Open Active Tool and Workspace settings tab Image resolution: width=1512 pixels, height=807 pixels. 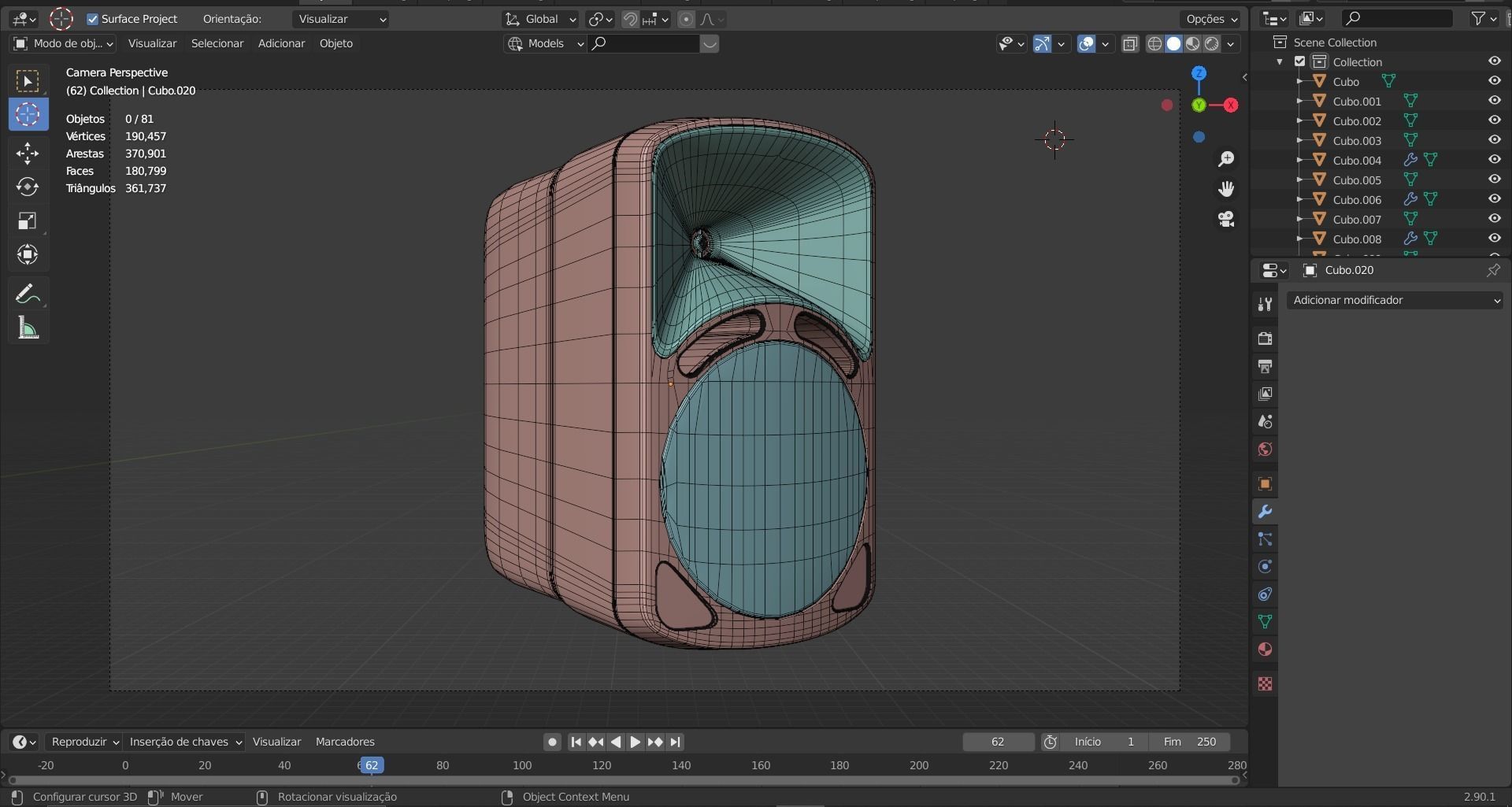click(1265, 305)
